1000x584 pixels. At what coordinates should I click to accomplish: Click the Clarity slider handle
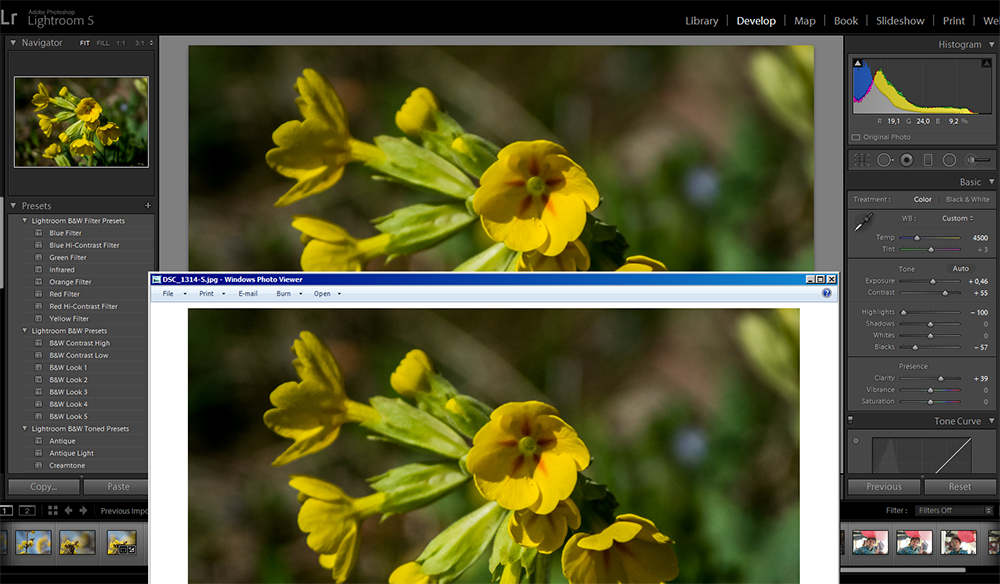941,379
